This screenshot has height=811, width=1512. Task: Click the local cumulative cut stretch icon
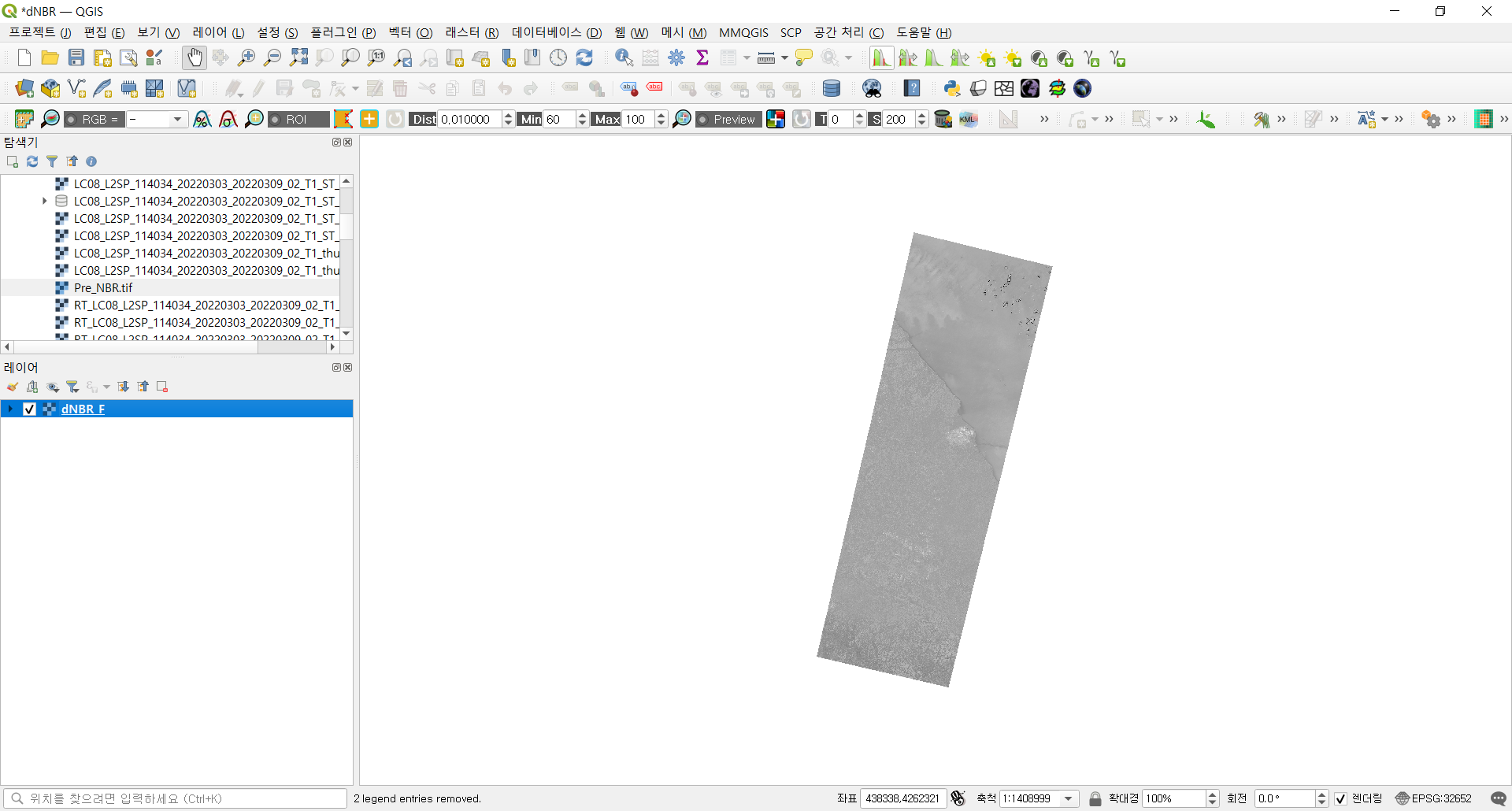pos(880,57)
